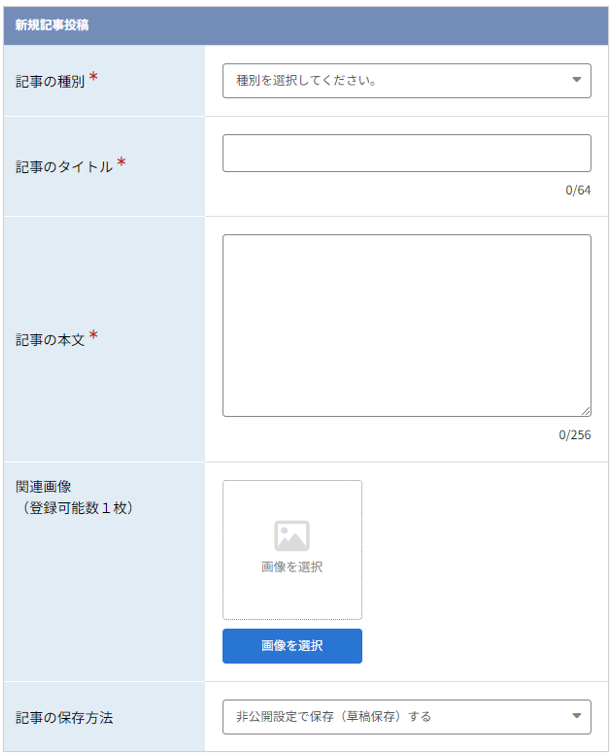Click the dotted image upload area
Viewport: 614px width, 754px height.
[292, 550]
